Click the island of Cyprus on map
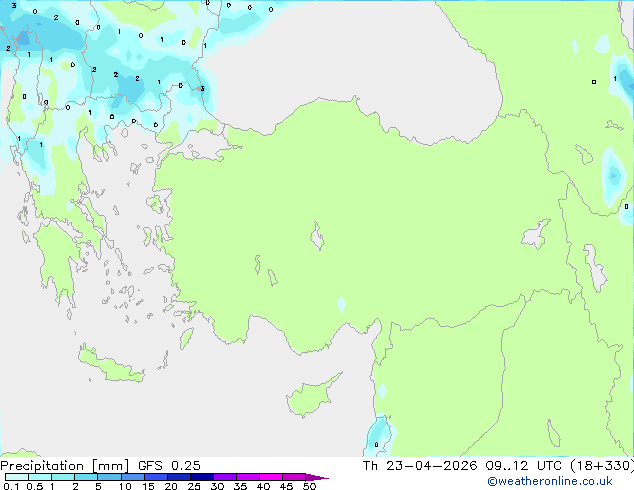 [311, 396]
